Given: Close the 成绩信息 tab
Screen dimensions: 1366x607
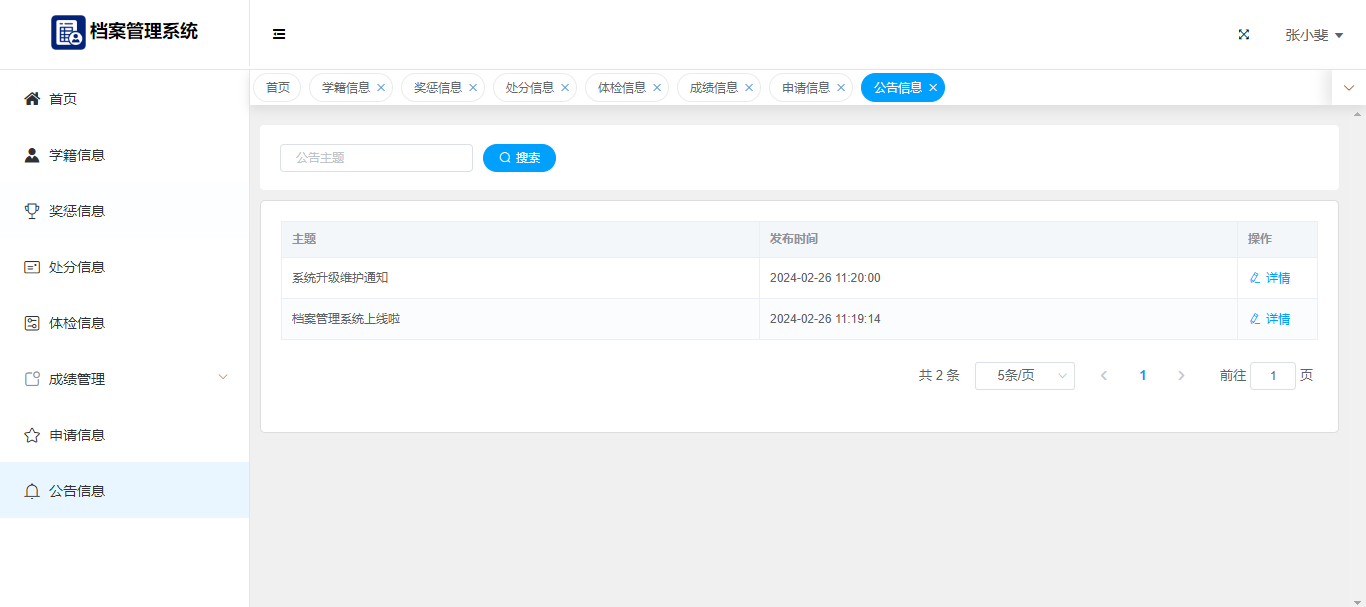Looking at the screenshot, I should click(x=749, y=88).
